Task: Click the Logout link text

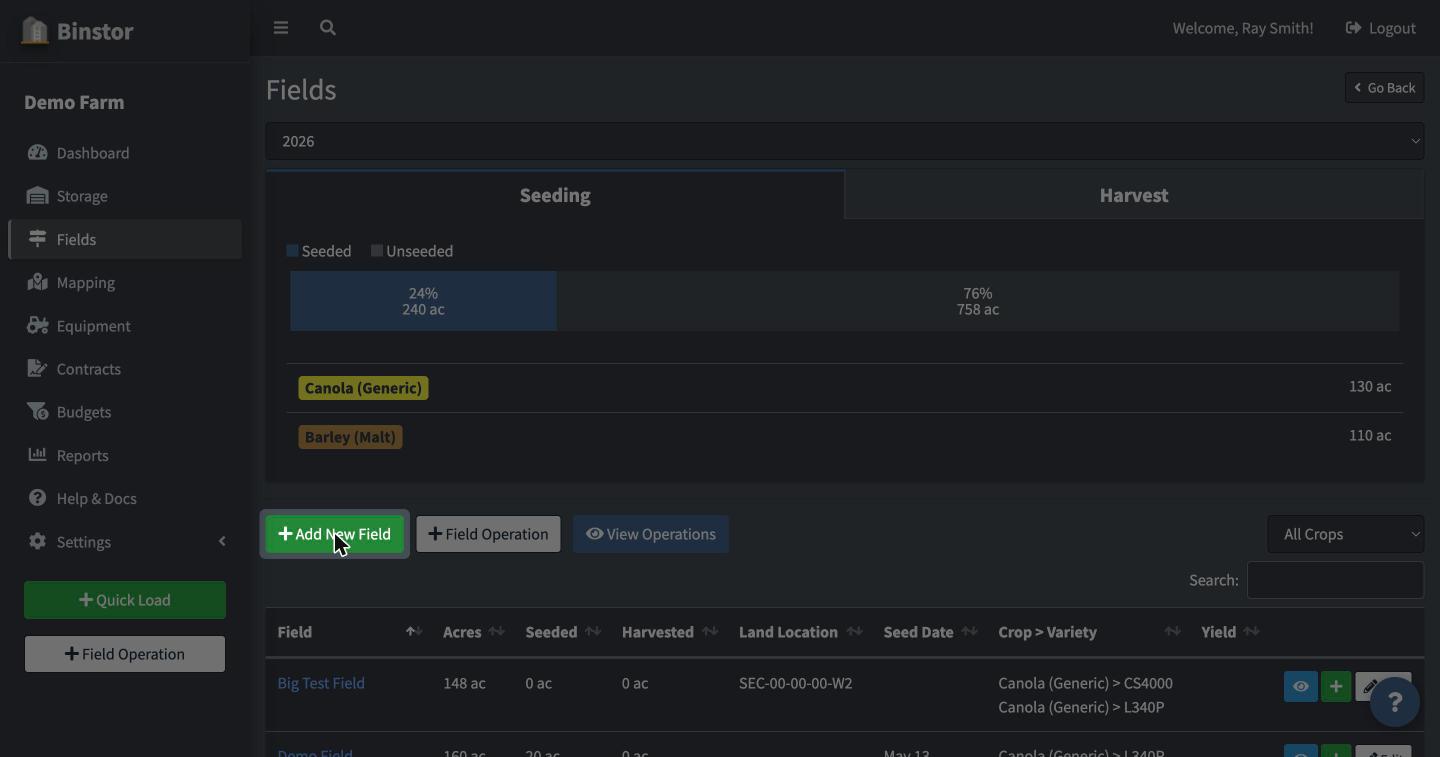Action: [x=1392, y=28]
